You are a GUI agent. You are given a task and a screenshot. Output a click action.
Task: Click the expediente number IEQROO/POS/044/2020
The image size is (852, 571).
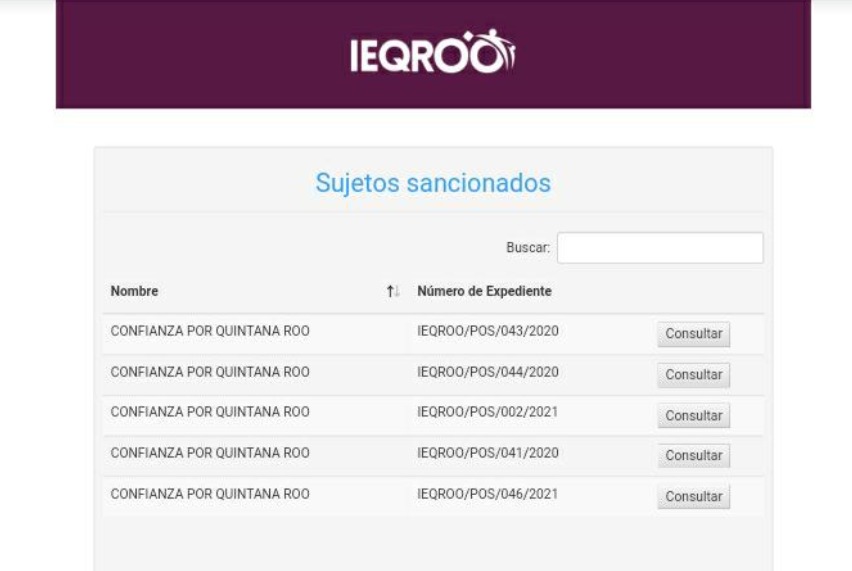coord(487,372)
